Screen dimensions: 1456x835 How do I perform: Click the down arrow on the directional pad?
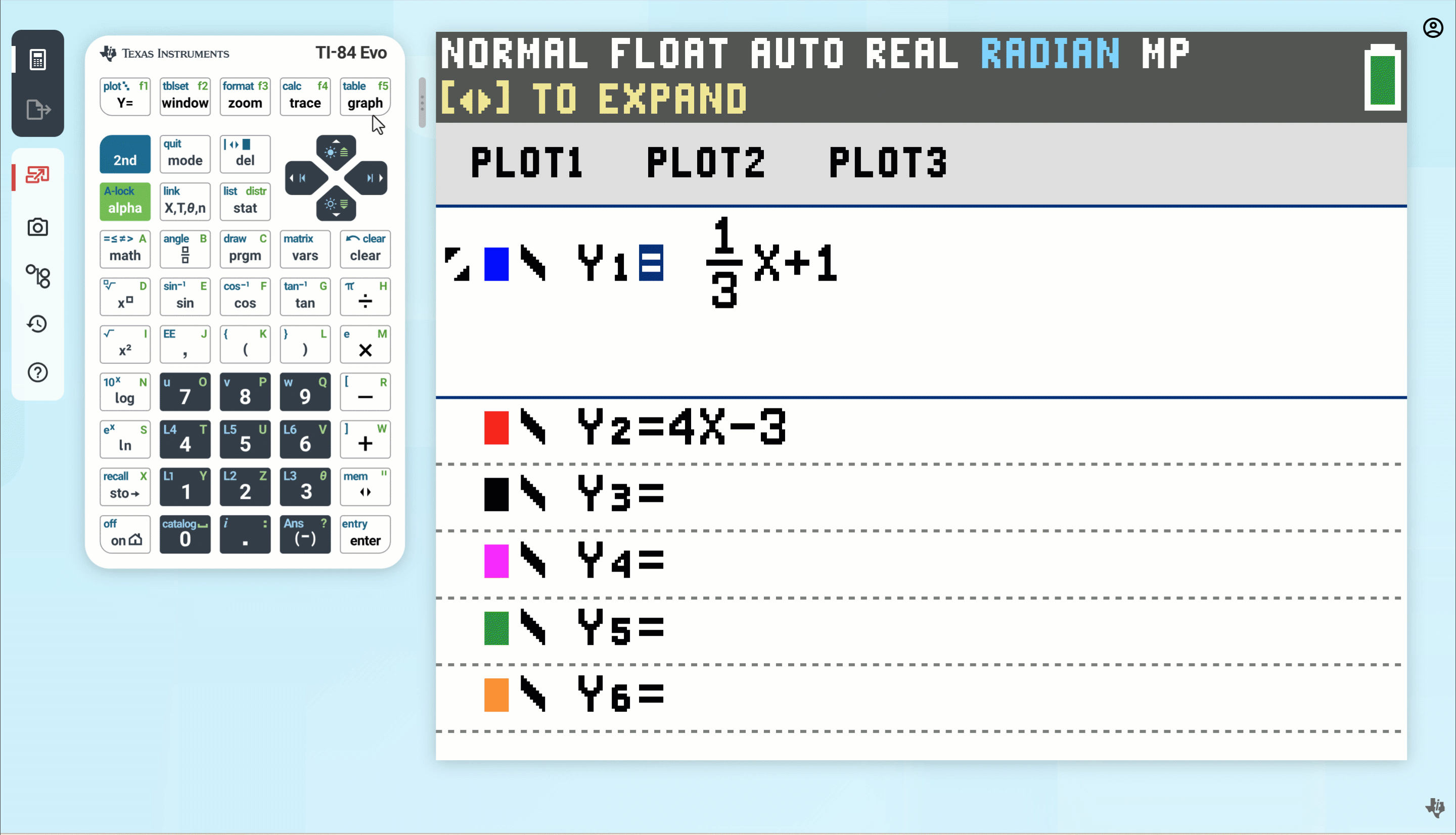[336, 205]
